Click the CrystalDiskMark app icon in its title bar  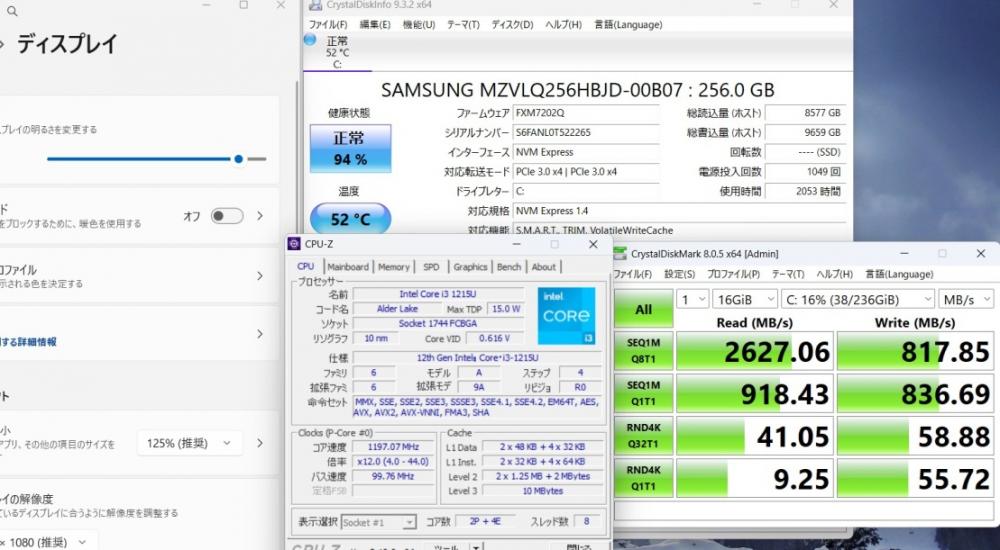pyautogui.click(x=619, y=253)
